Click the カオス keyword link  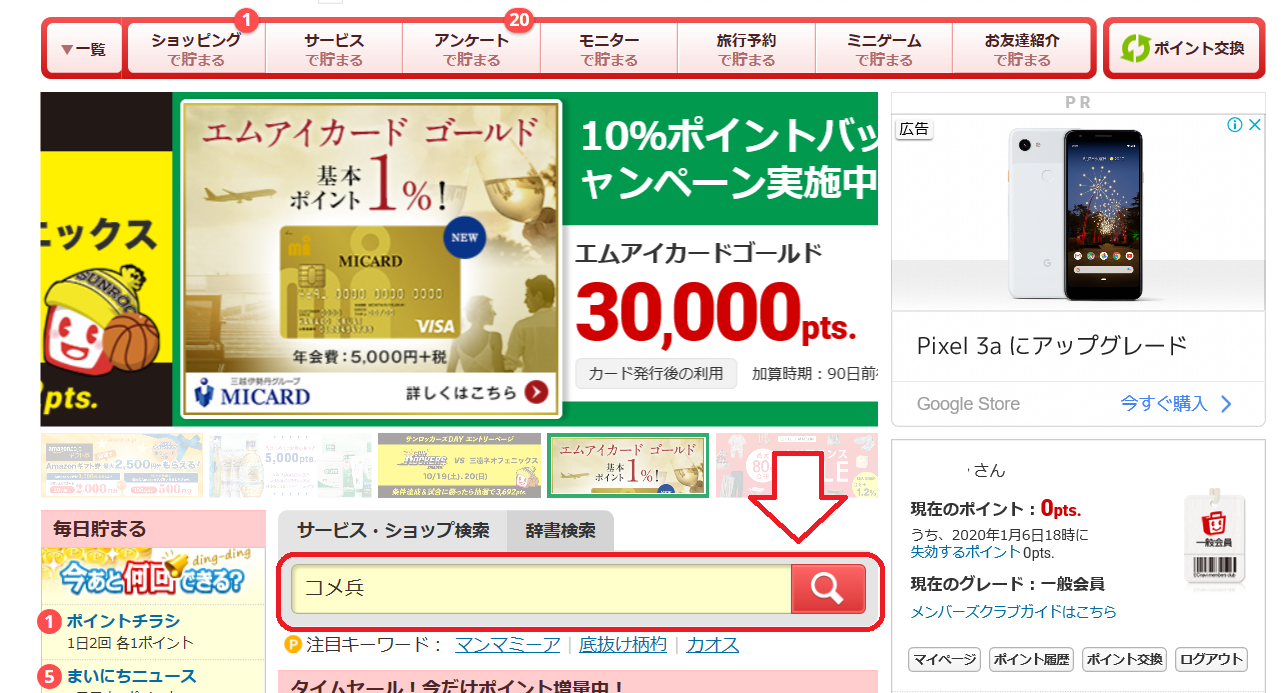point(712,645)
